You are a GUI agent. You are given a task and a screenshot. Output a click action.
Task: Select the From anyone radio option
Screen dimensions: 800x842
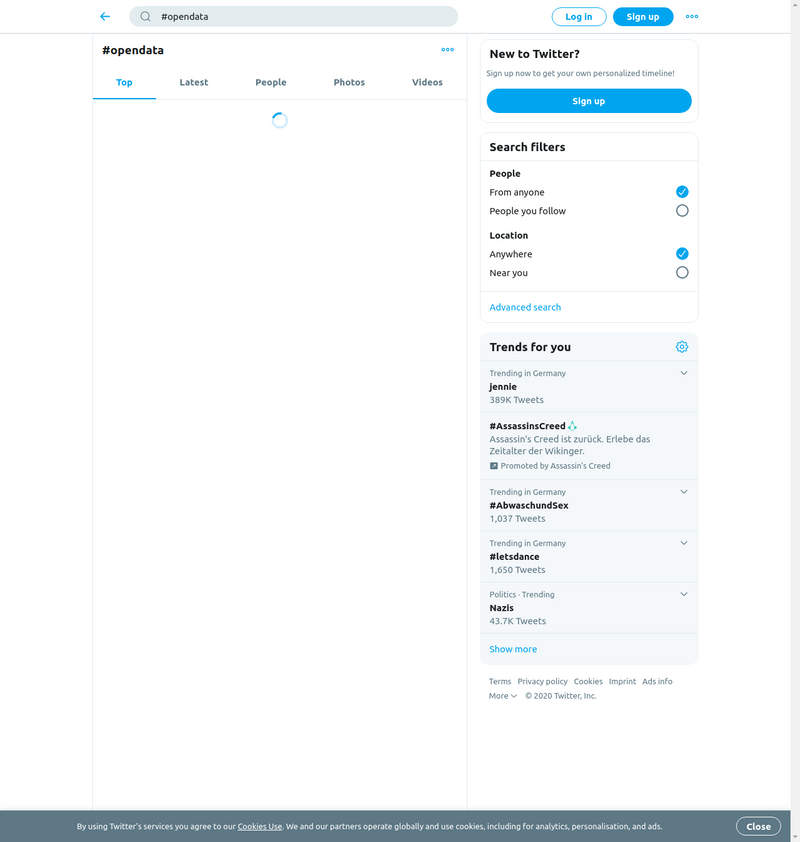[682, 192]
